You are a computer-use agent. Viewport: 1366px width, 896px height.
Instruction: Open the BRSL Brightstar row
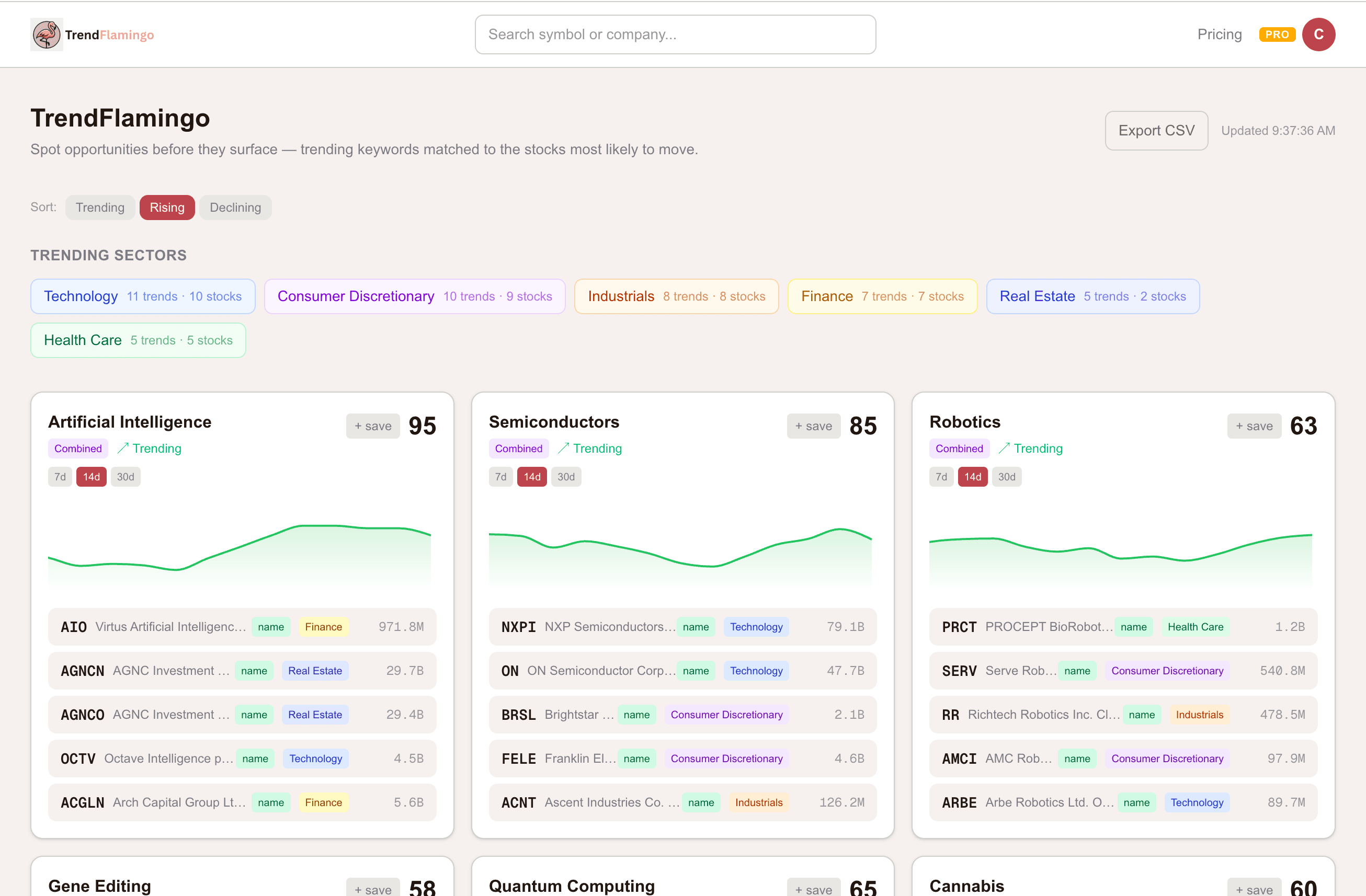point(682,714)
